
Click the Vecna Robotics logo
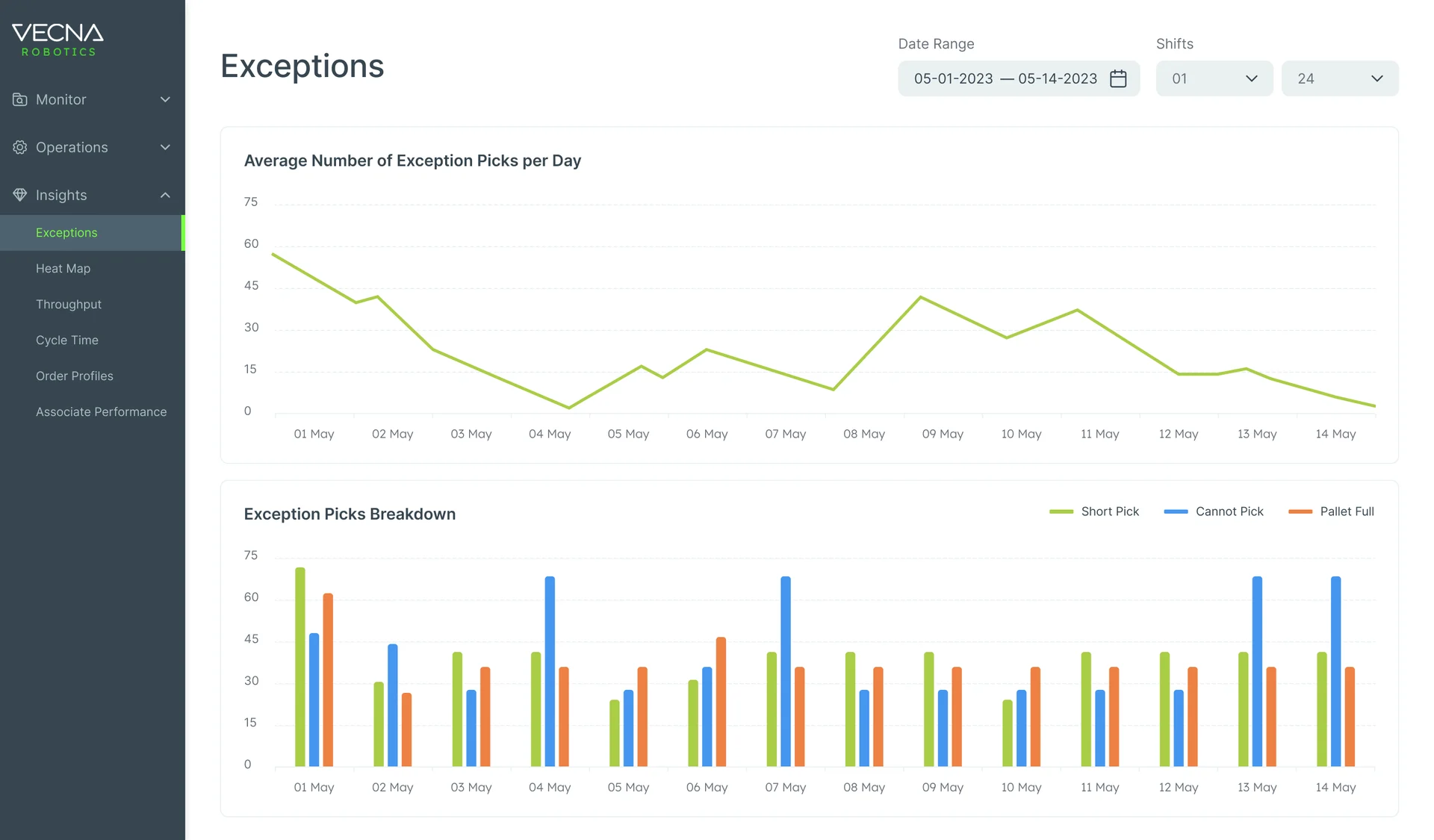58,40
